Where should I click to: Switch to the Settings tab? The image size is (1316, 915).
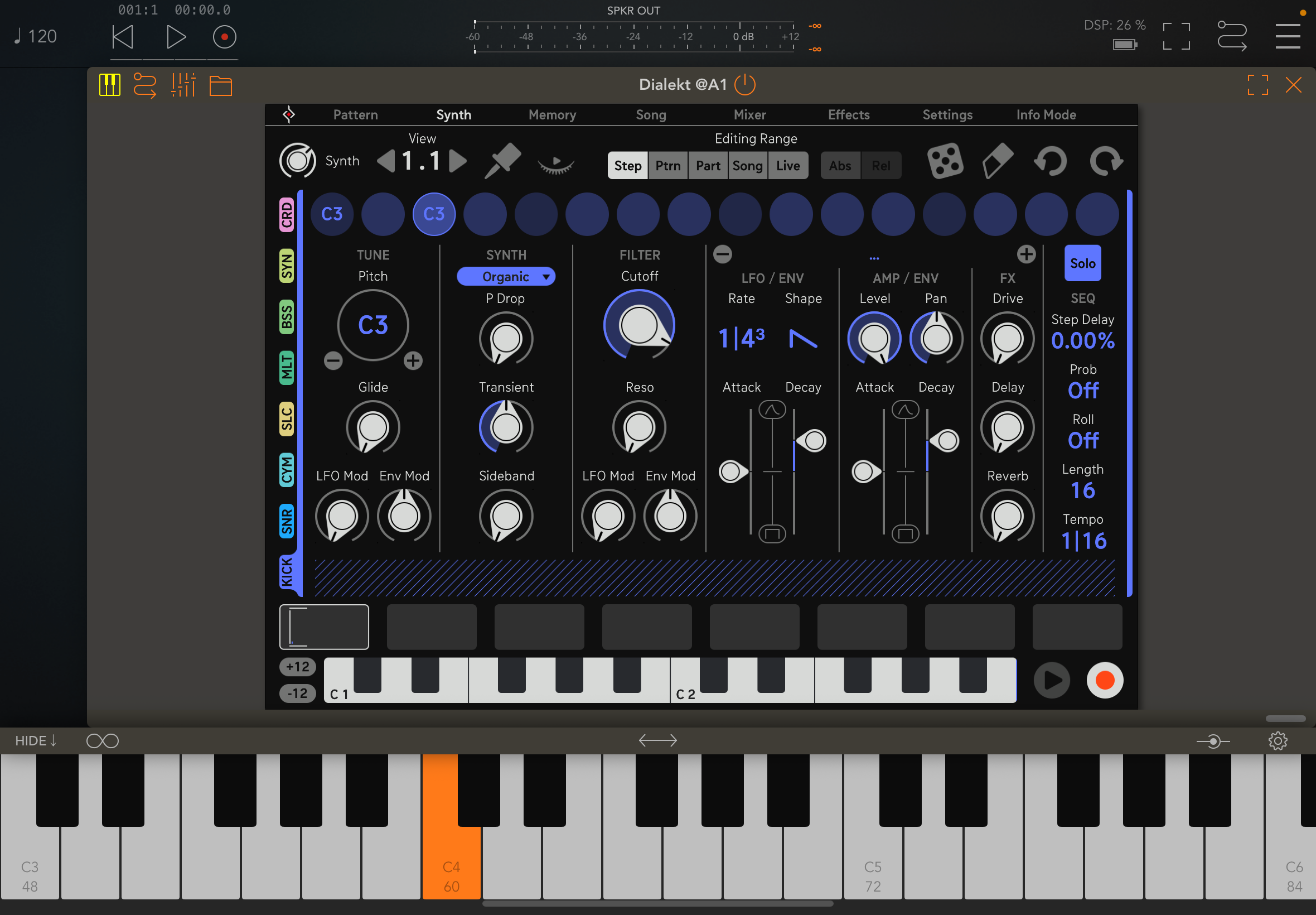click(x=947, y=115)
